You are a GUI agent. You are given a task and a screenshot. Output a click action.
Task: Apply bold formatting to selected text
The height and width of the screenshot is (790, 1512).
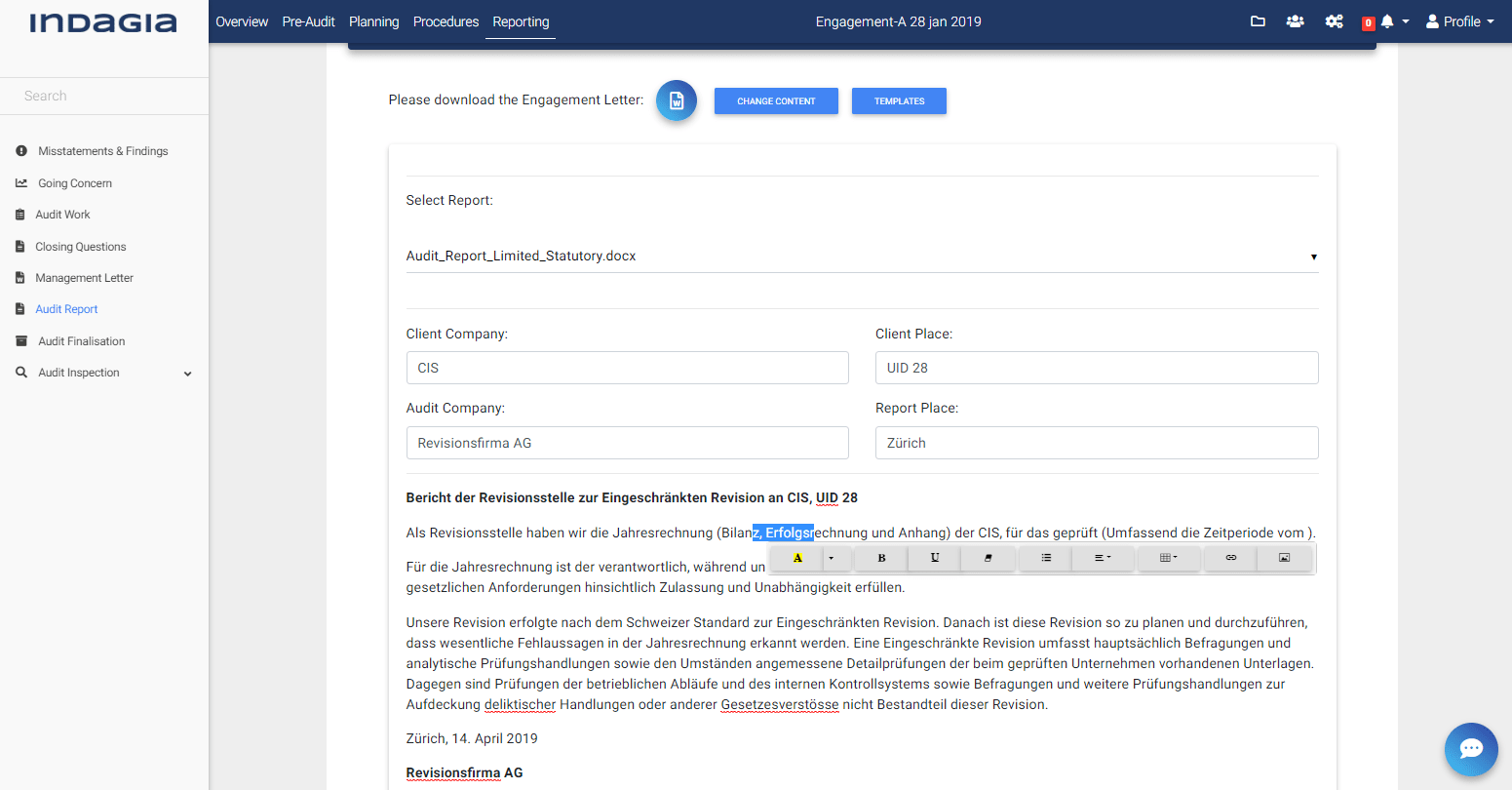pyautogui.click(x=881, y=558)
